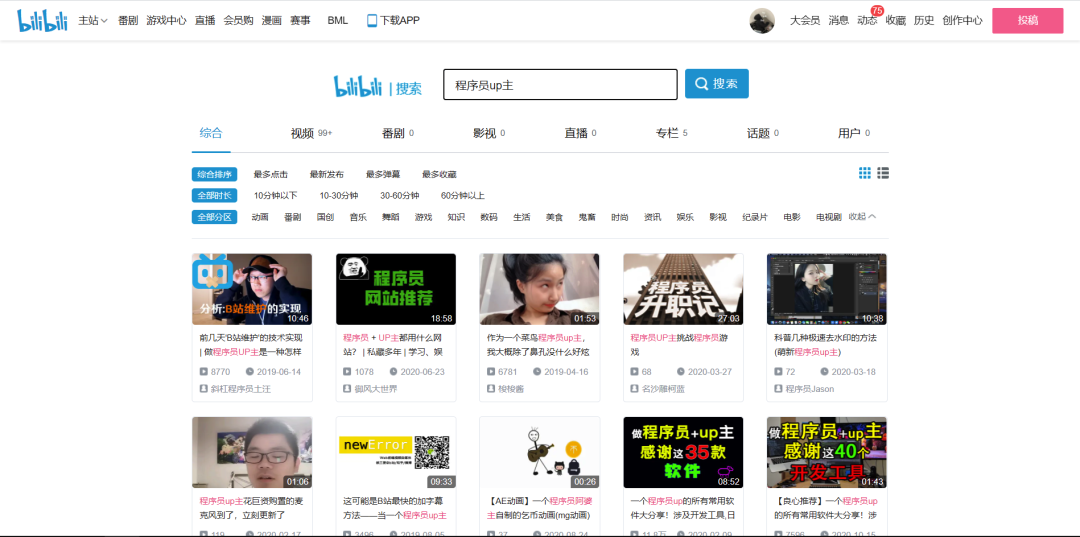This screenshot has width=1080, height=537.
Task: Click the blue 搜索 search button
Action: tap(716, 84)
